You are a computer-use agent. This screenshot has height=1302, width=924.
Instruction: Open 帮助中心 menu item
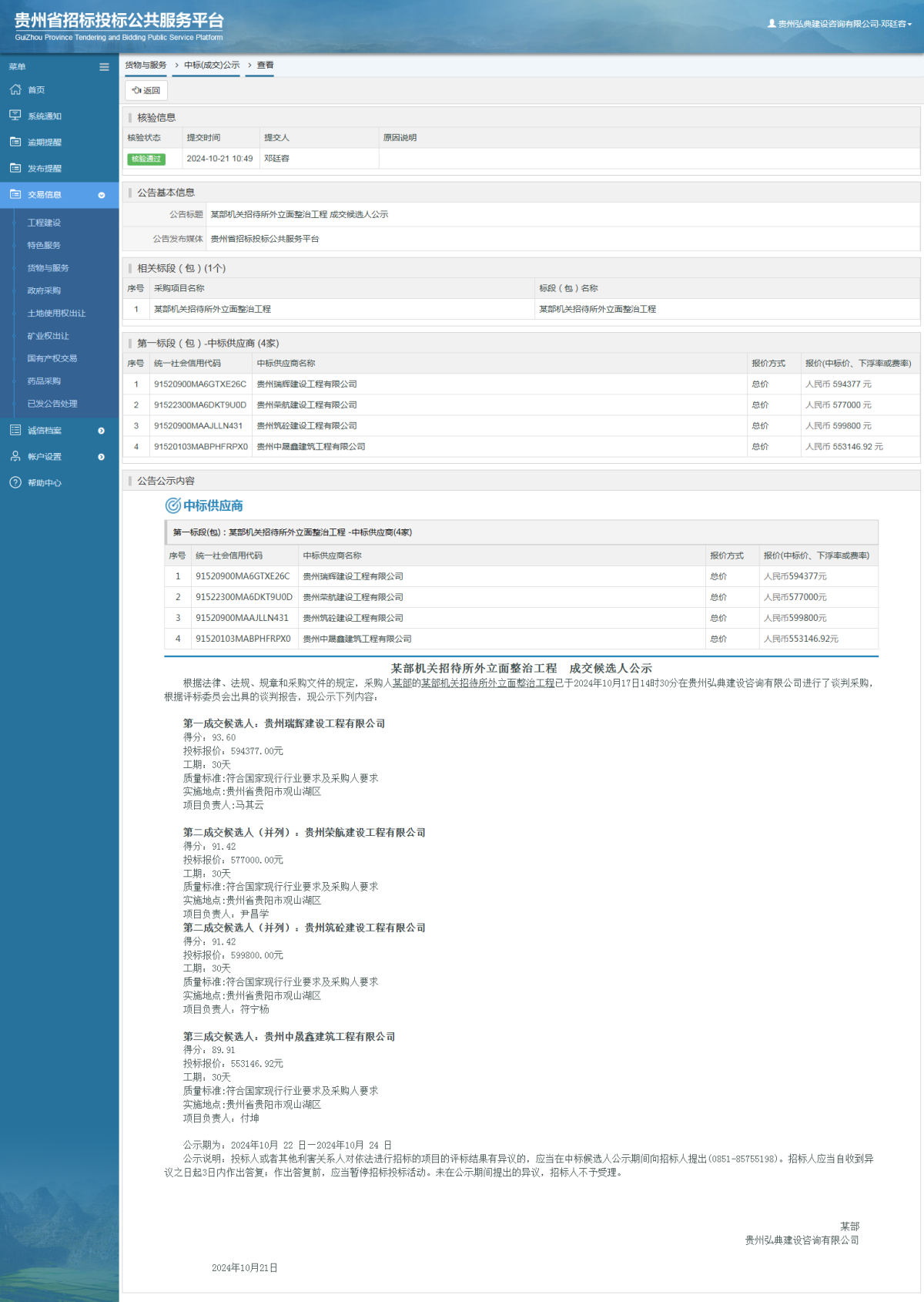coord(45,483)
